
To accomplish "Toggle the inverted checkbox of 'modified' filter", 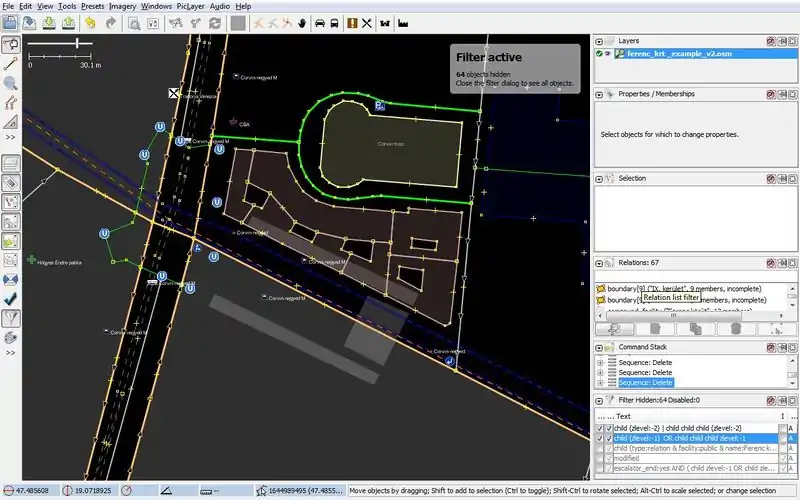I will tap(782, 458).
